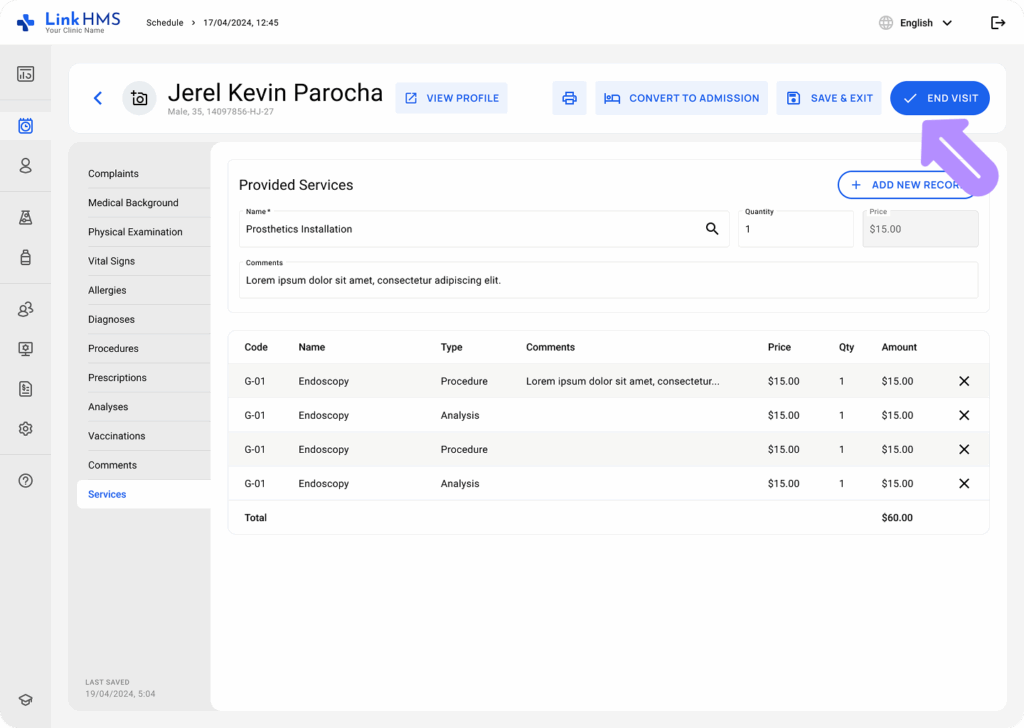Open the Vital Signs section
This screenshot has width=1024, height=728.
(x=111, y=261)
